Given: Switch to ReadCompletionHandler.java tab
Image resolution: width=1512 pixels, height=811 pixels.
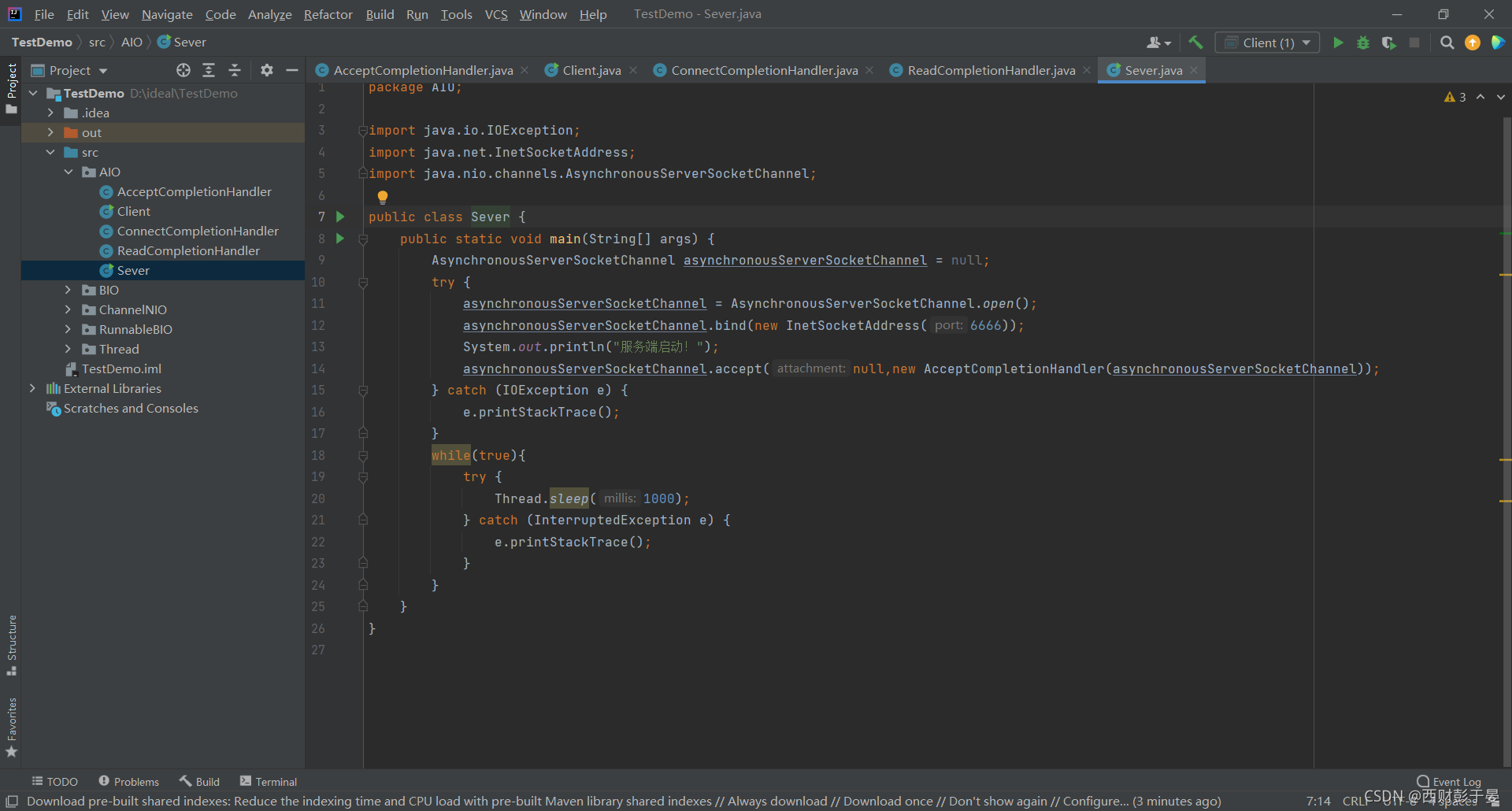Looking at the screenshot, I should pos(991,70).
